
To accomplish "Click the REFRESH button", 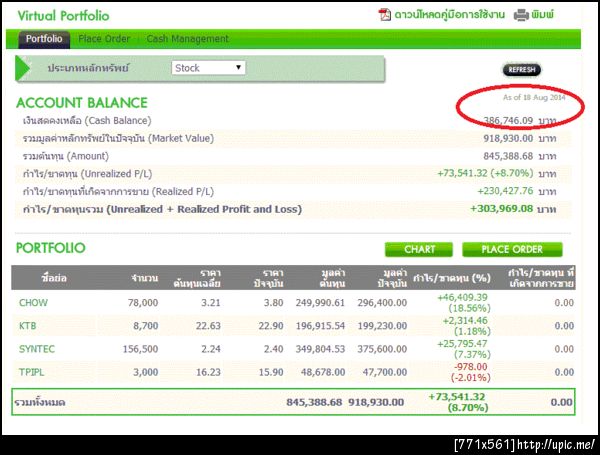I will tap(522, 70).
